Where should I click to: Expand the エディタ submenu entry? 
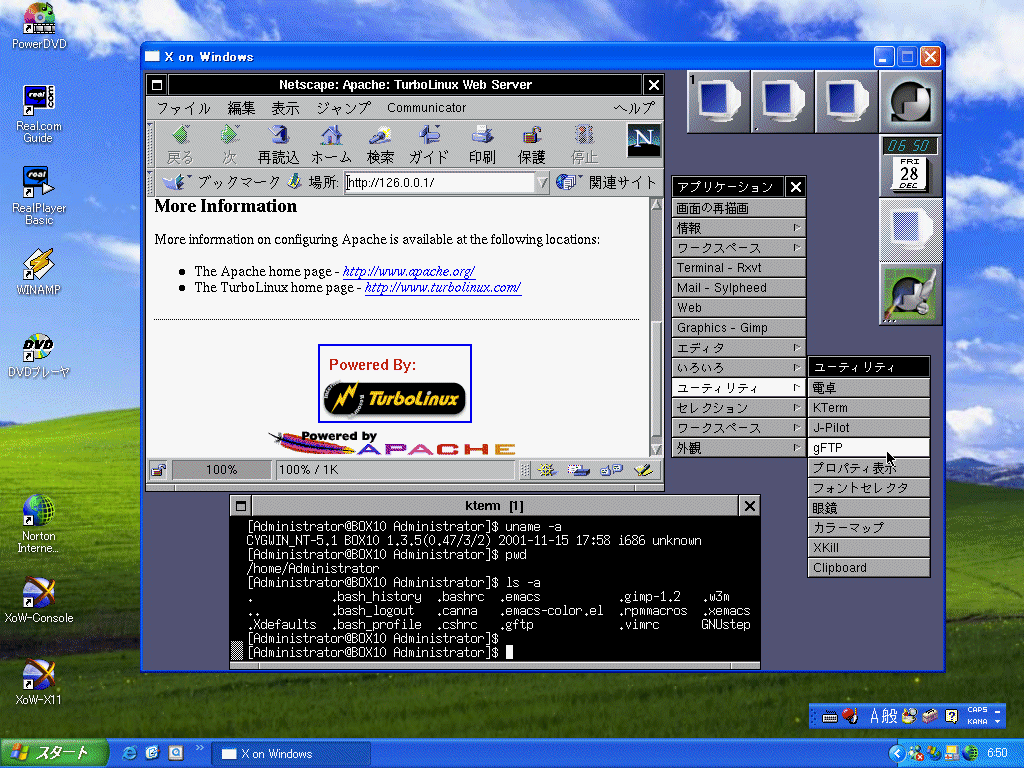coord(739,348)
